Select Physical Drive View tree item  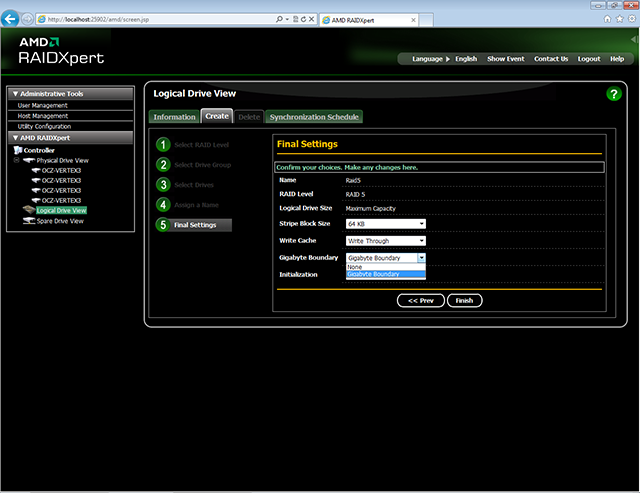[x=62, y=160]
